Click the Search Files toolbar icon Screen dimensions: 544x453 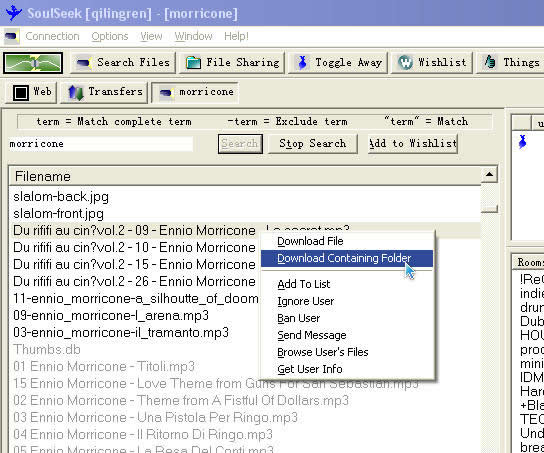(84, 63)
